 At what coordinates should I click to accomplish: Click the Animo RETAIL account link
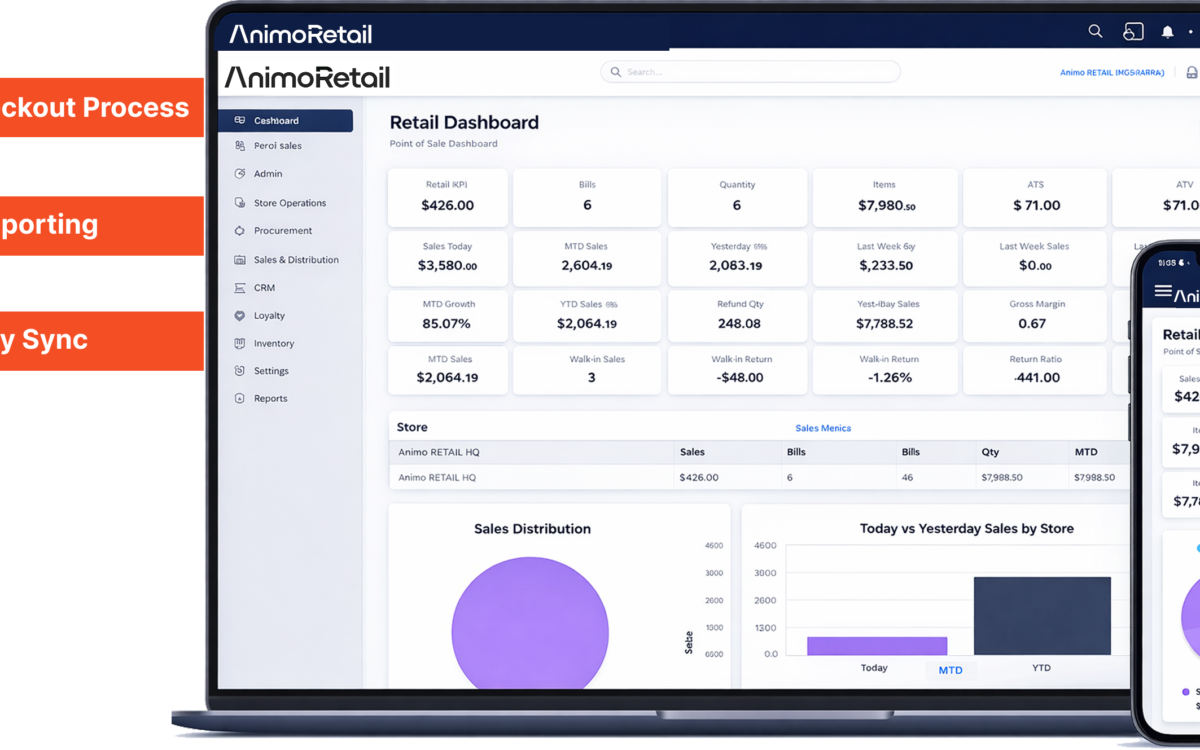1111,73
